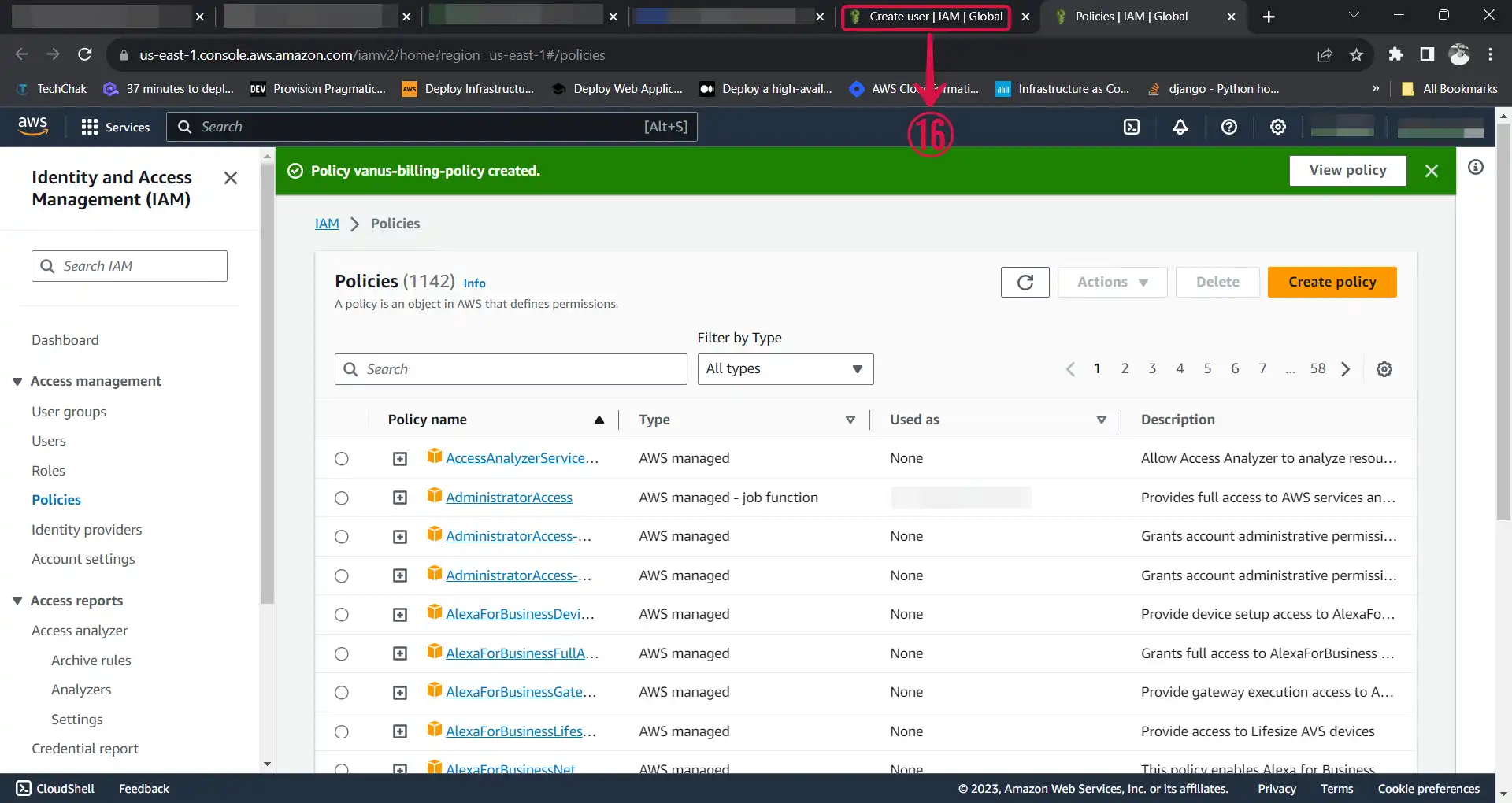Screen dimensions: 1512x803
Task: Open notifications bell in AWS header
Action: point(1180,127)
